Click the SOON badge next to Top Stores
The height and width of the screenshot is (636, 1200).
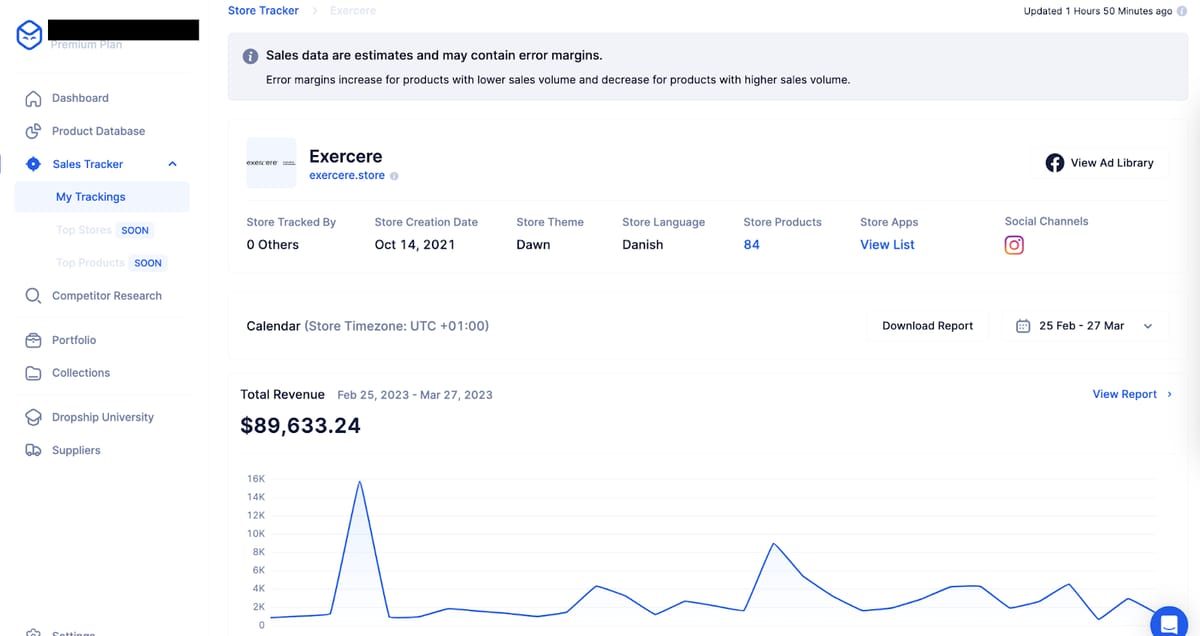coord(135,230)
